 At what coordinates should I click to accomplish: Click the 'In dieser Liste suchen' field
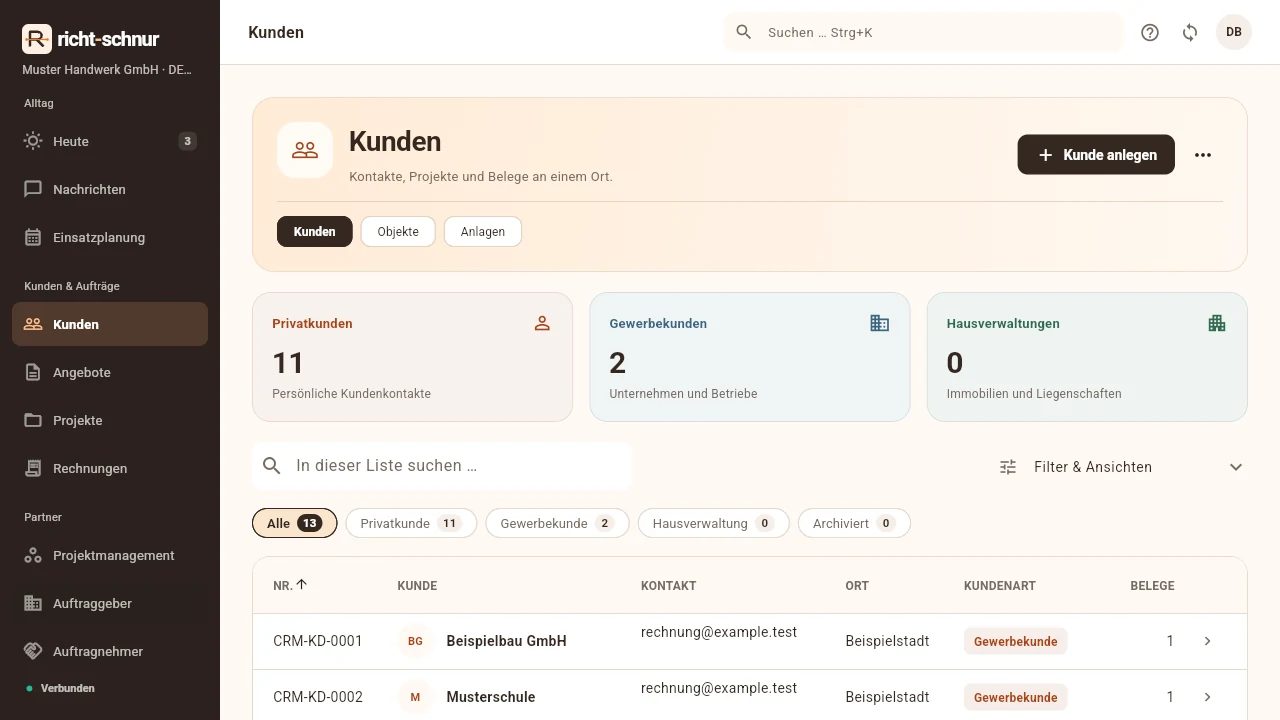(443, 466)
